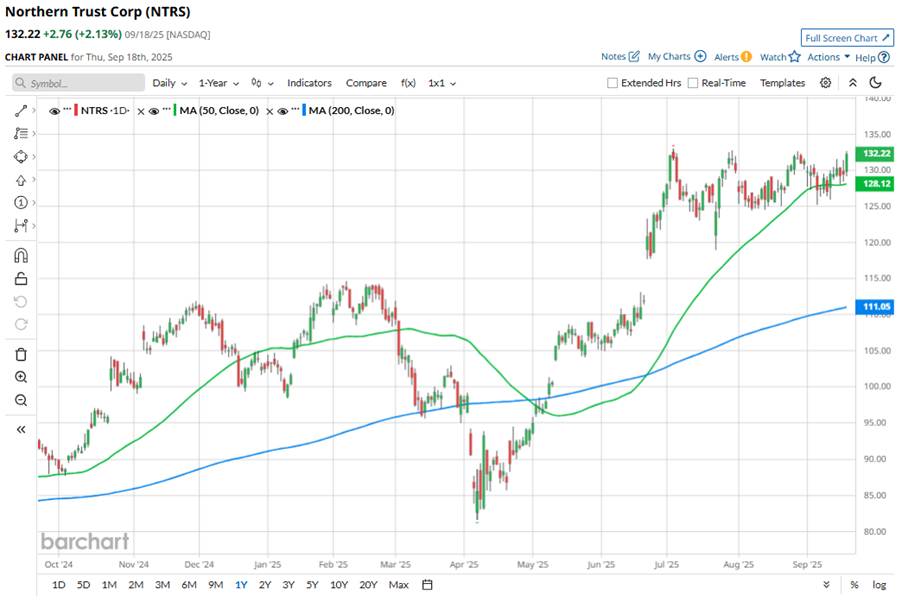Open the f(x) expressions tool
Screen dimensions: 902x609
408,83
